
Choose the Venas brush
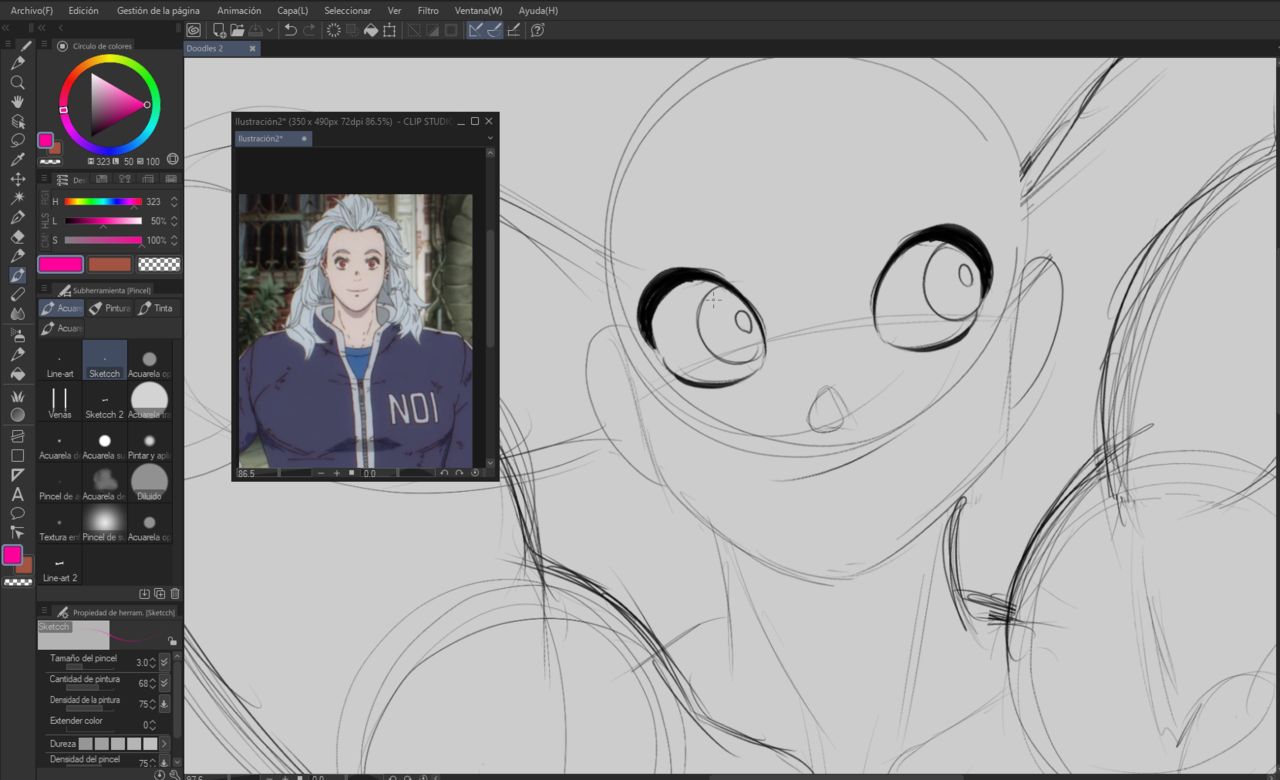[60, 401]
